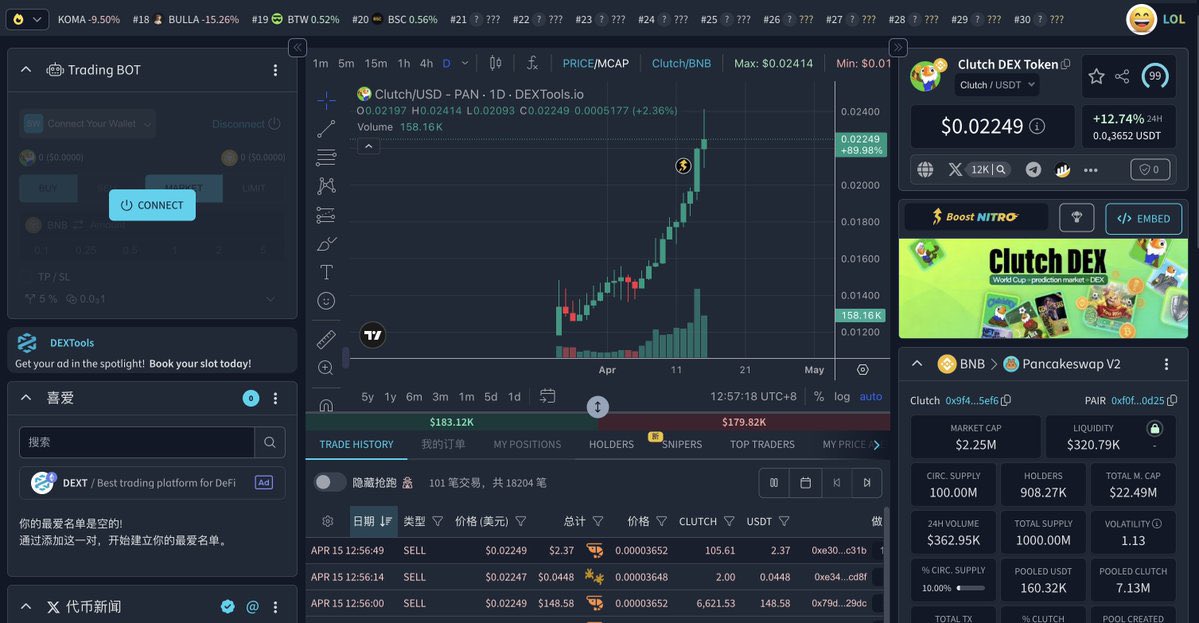This screenshot has height=623, width=1199.
Task: Open the token website globe icon
Action: (x=925, y=170)
